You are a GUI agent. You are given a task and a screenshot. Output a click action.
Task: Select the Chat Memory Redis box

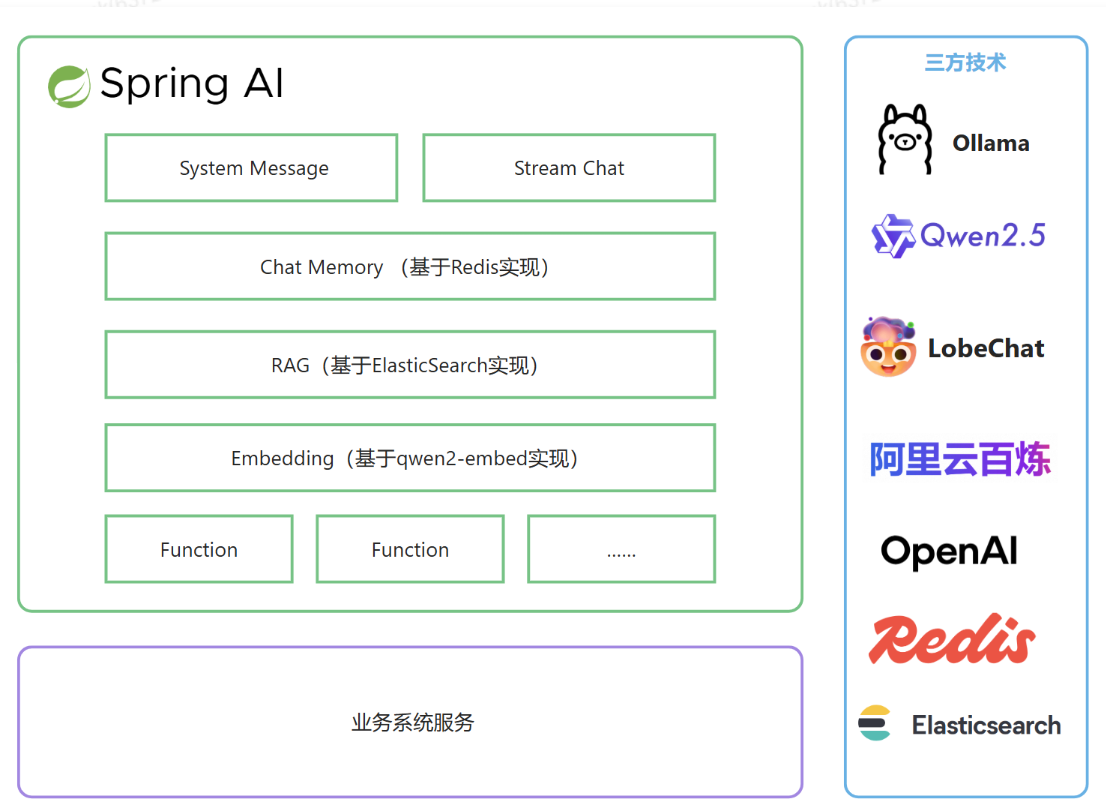pos(410,267)
